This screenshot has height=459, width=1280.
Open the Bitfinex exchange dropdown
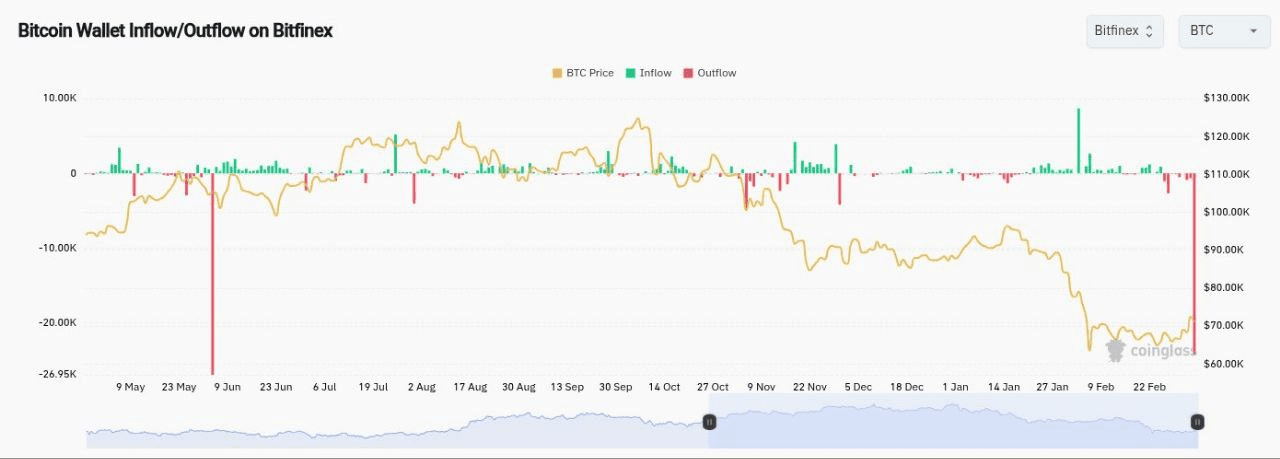click(1124, 31)
